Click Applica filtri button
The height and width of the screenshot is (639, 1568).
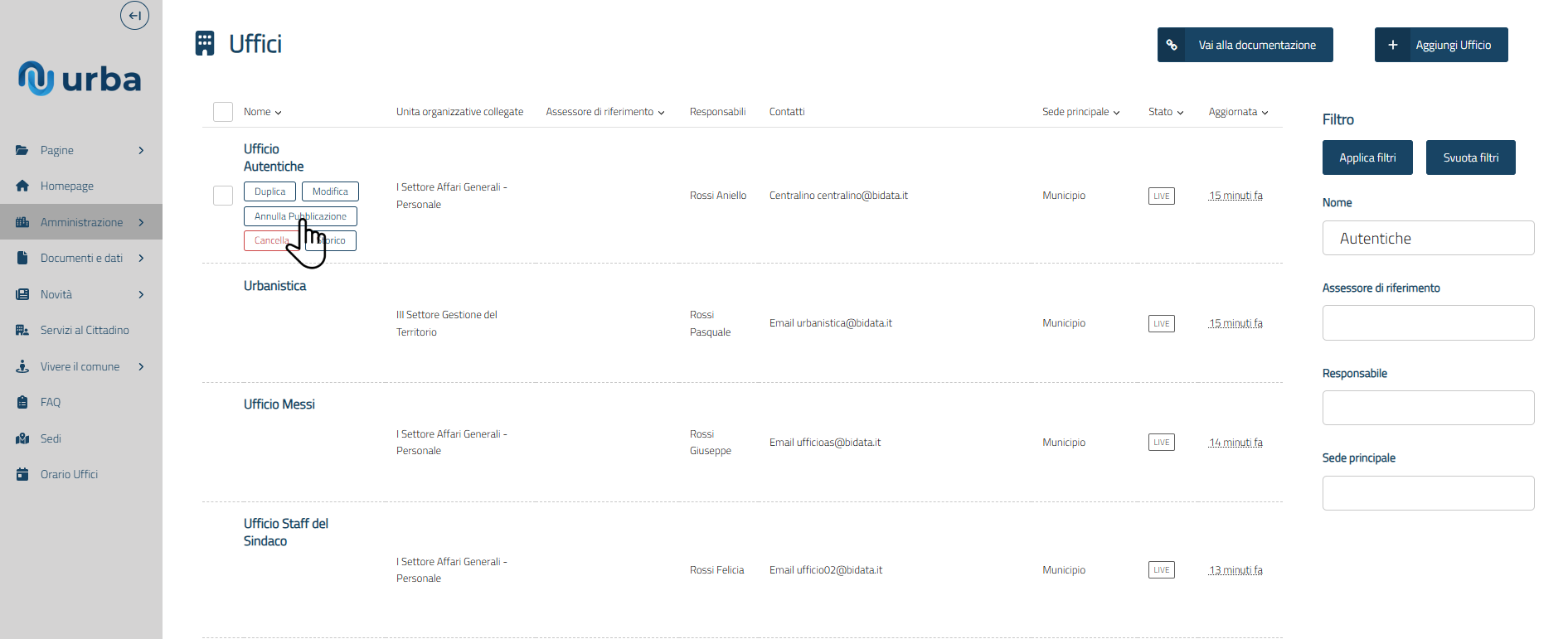(x=1367, y=157)
